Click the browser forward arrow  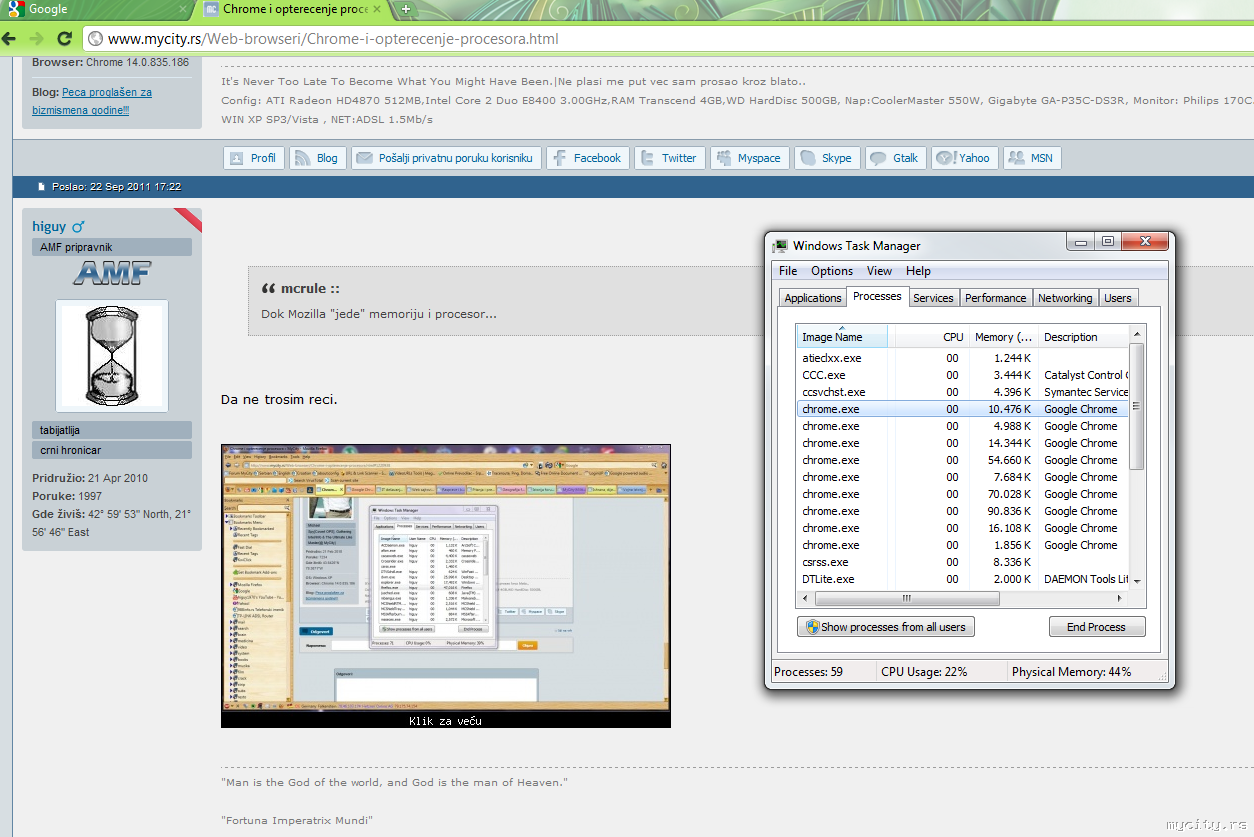36,39
